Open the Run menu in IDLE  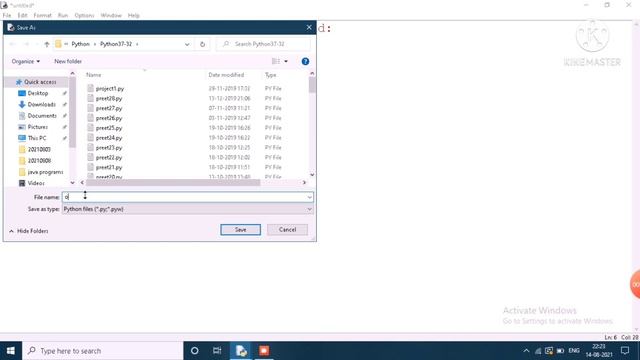63,16
